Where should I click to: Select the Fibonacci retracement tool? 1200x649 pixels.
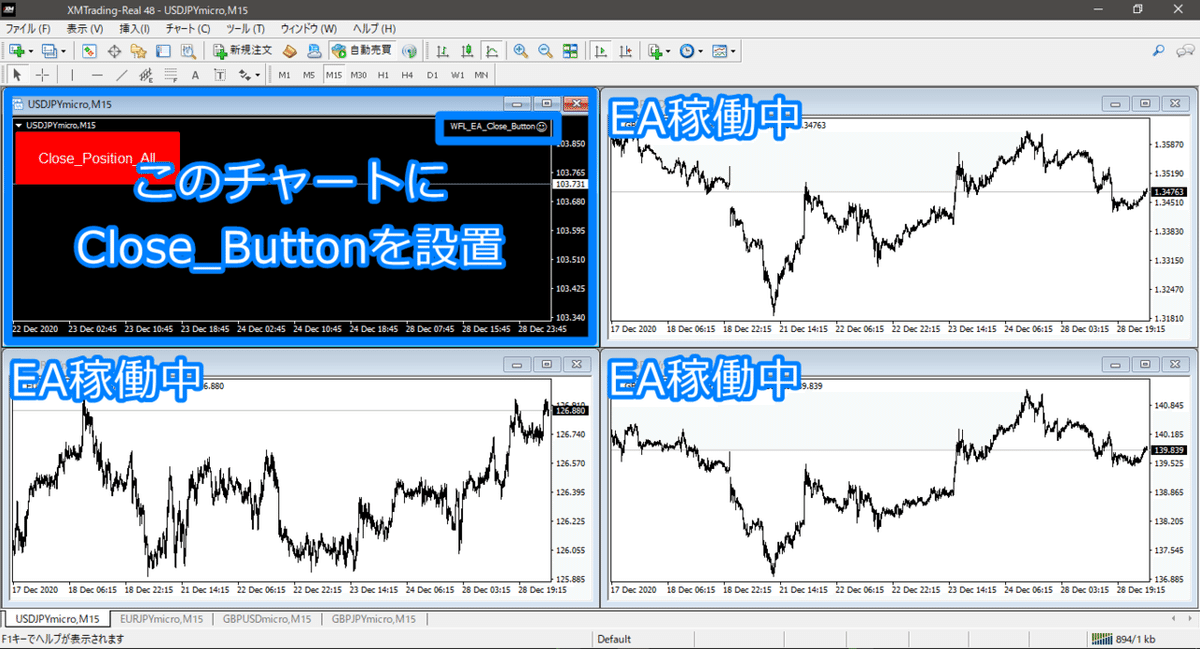171,74
